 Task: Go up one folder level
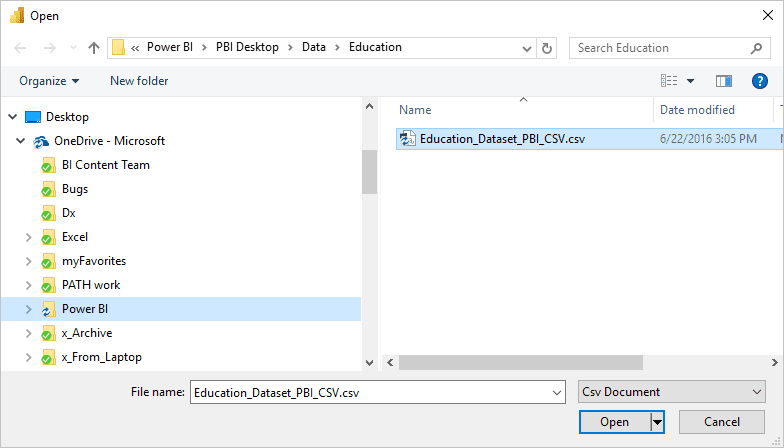(94, 48)
